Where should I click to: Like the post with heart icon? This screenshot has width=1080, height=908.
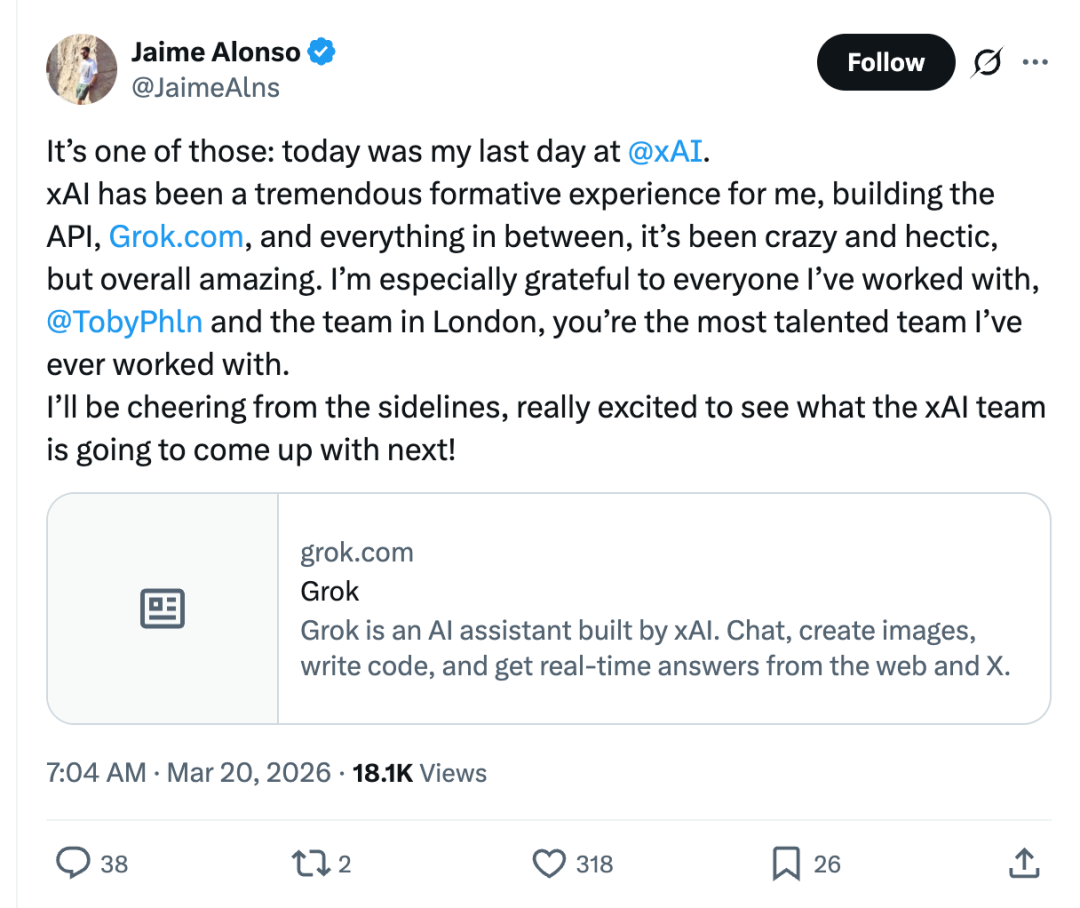[x=549, y=863]
